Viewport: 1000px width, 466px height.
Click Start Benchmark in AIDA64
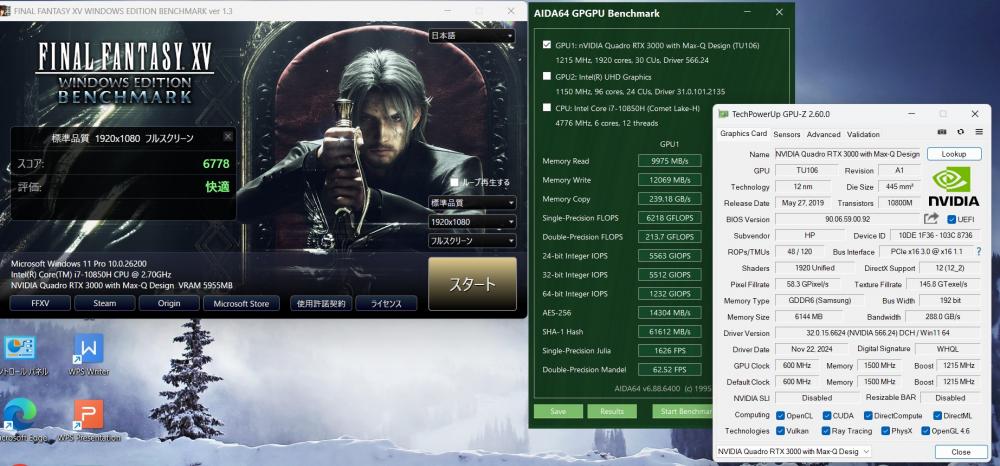[682, 411]
